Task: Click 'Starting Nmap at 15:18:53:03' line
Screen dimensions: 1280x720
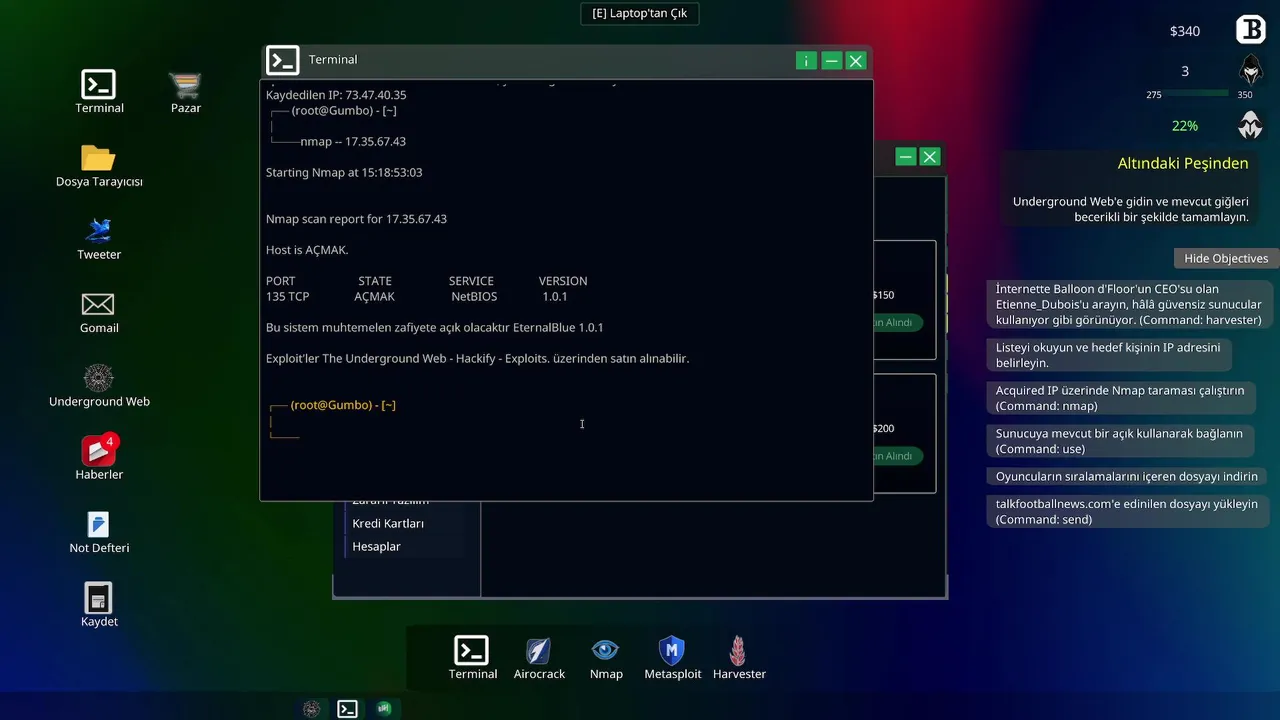Action: tap(344, 172)
